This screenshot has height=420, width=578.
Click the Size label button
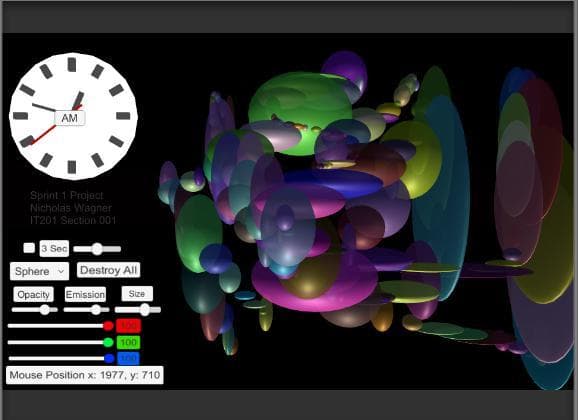click(x=137, y=294)
